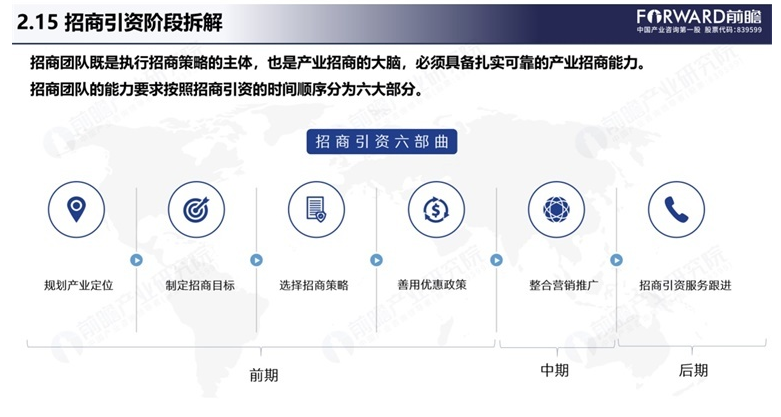Select the 中期 phase label

(x=554, y=370)
